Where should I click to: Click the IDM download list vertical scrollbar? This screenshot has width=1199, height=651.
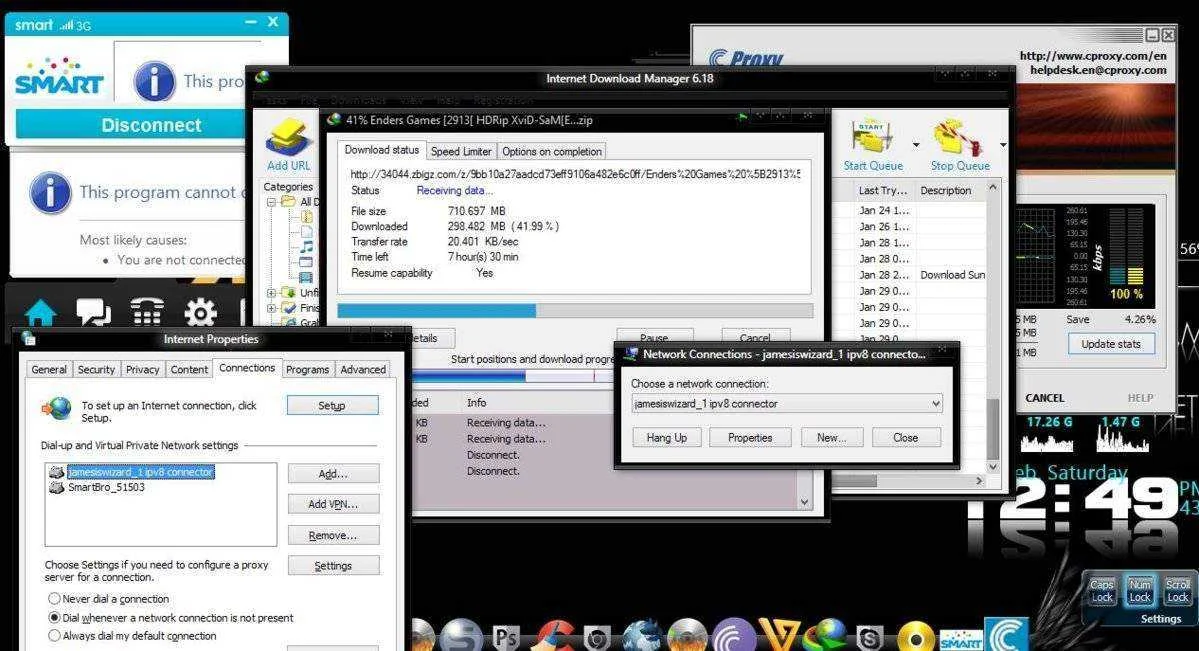click(x=993, y=329)
